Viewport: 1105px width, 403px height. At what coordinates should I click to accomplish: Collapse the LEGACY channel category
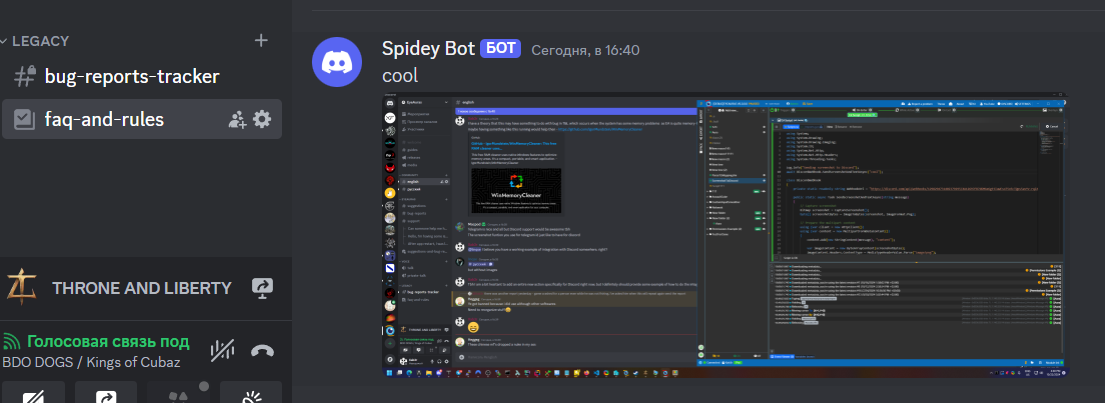click(40, 41)
